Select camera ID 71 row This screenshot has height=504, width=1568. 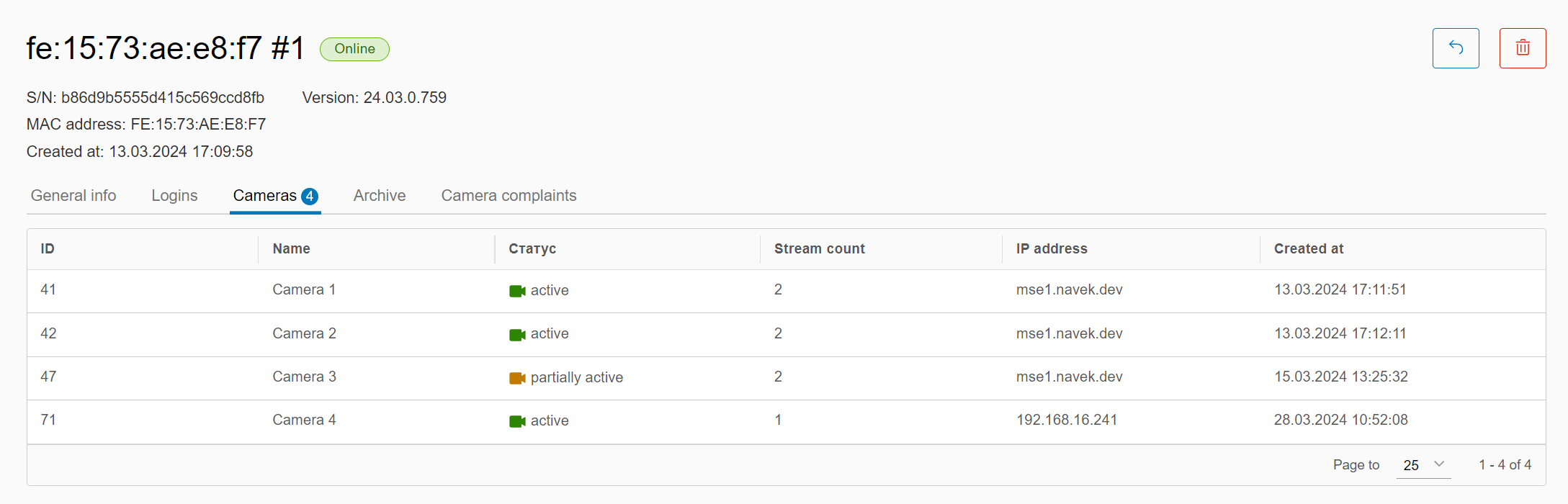point(48,420)
